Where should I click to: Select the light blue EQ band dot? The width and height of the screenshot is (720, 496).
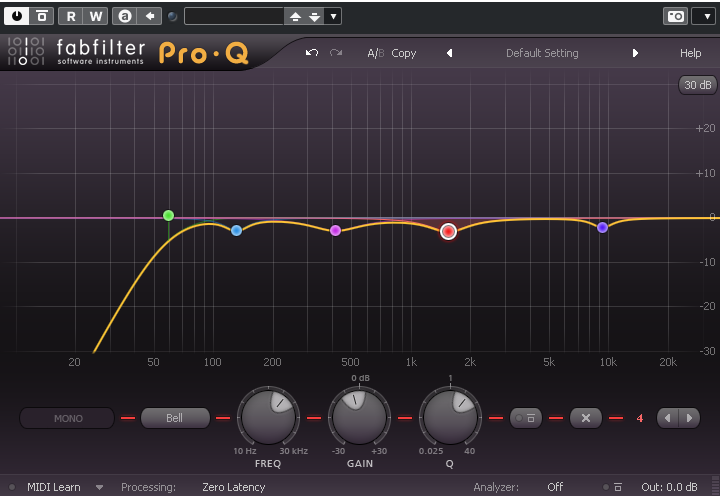pyautogui.click(x=236, y=231)
